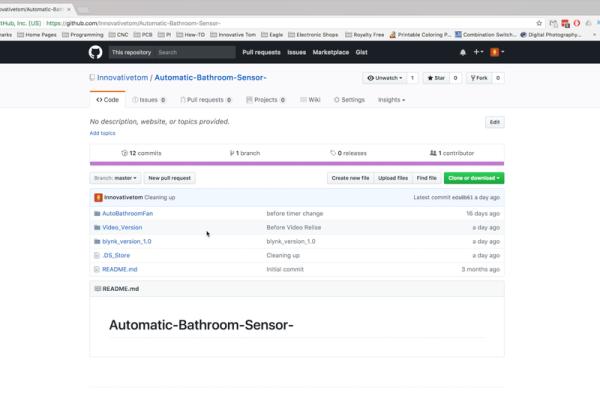Open the notifications bell
The width and height of the screenshot is (600, 400).
[463, 52]
